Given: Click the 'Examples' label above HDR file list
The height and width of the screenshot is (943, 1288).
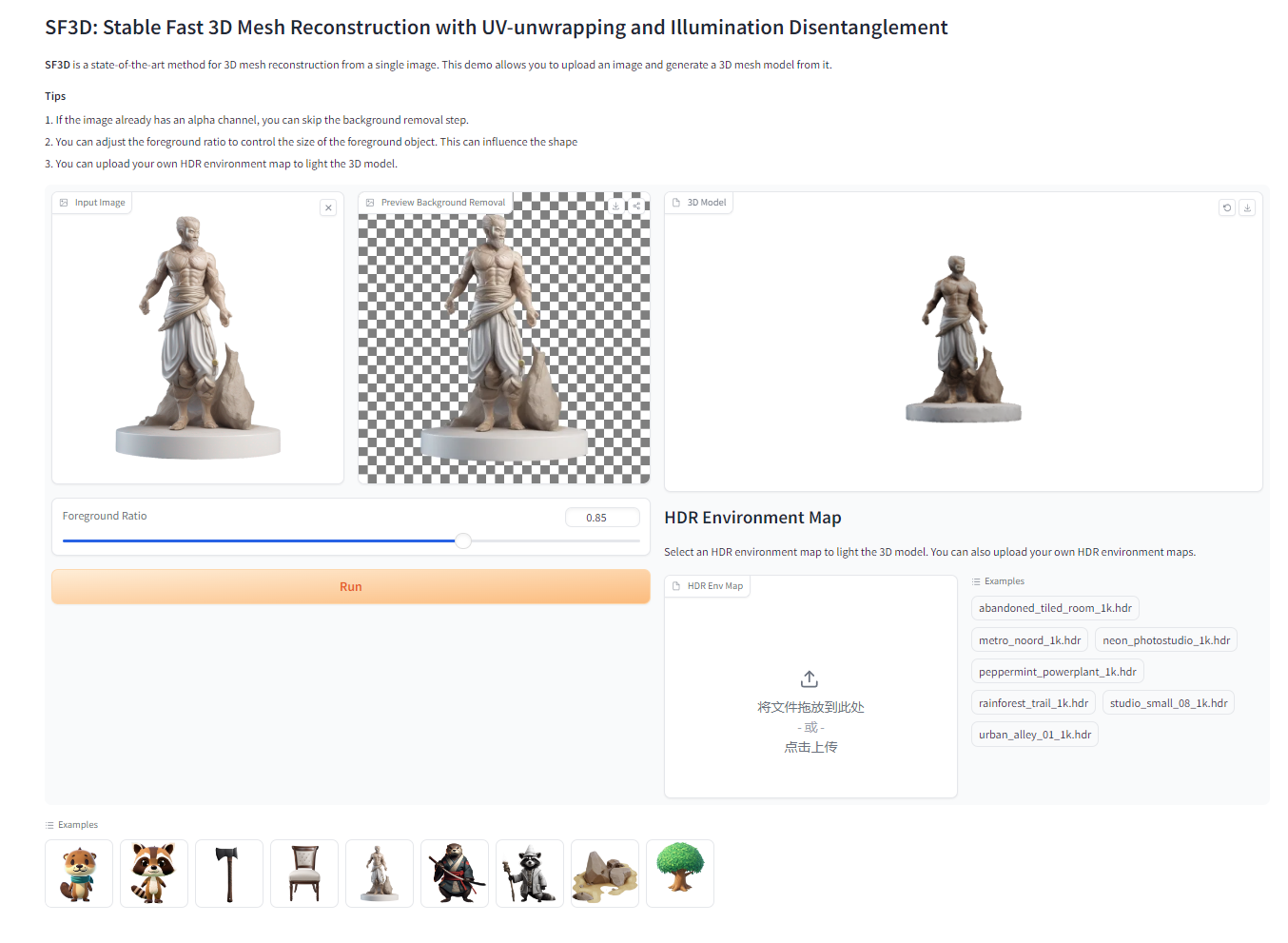Looking at the screenshot, I should (x=1005, y=581).
